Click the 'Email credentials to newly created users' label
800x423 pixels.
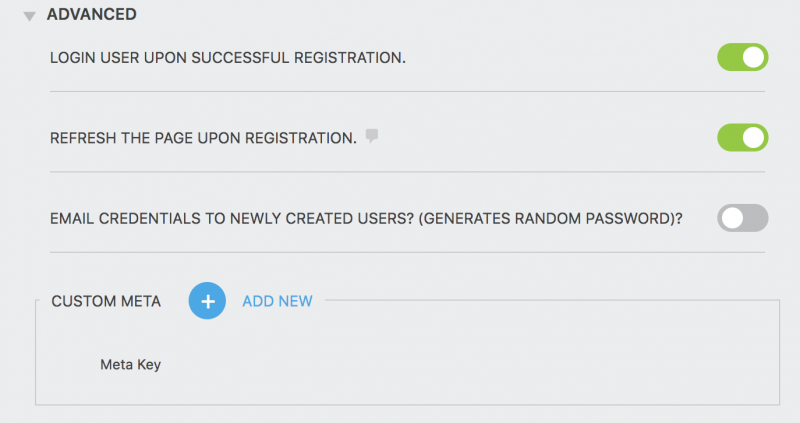point(366,218)
